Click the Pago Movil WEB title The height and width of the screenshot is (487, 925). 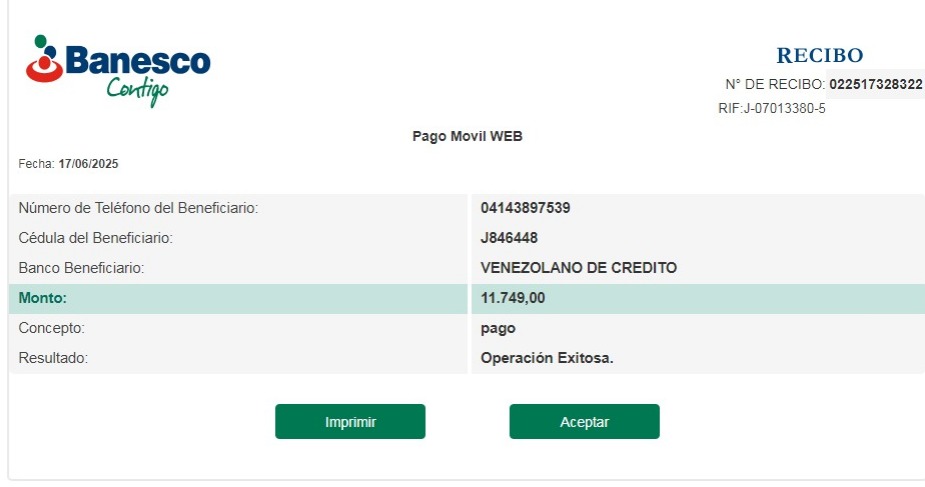tap(467, 136)
